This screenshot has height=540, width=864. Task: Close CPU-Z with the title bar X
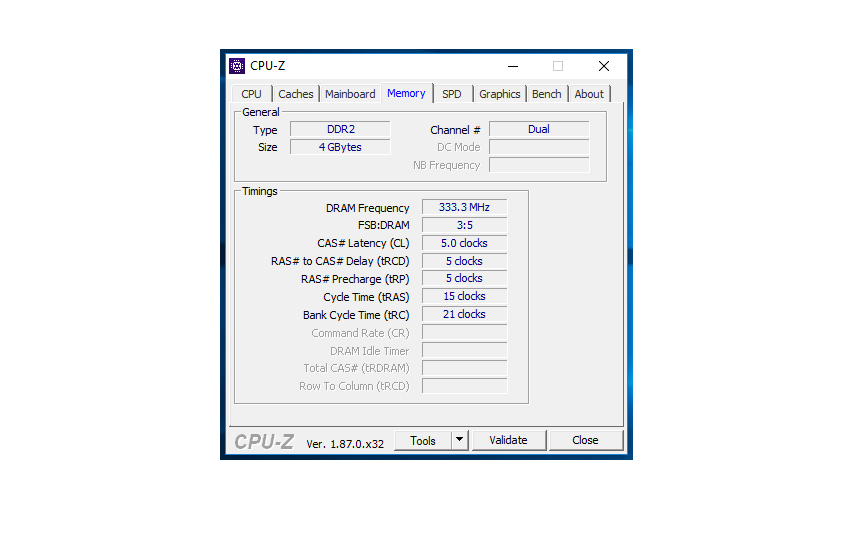coord(604,66)
